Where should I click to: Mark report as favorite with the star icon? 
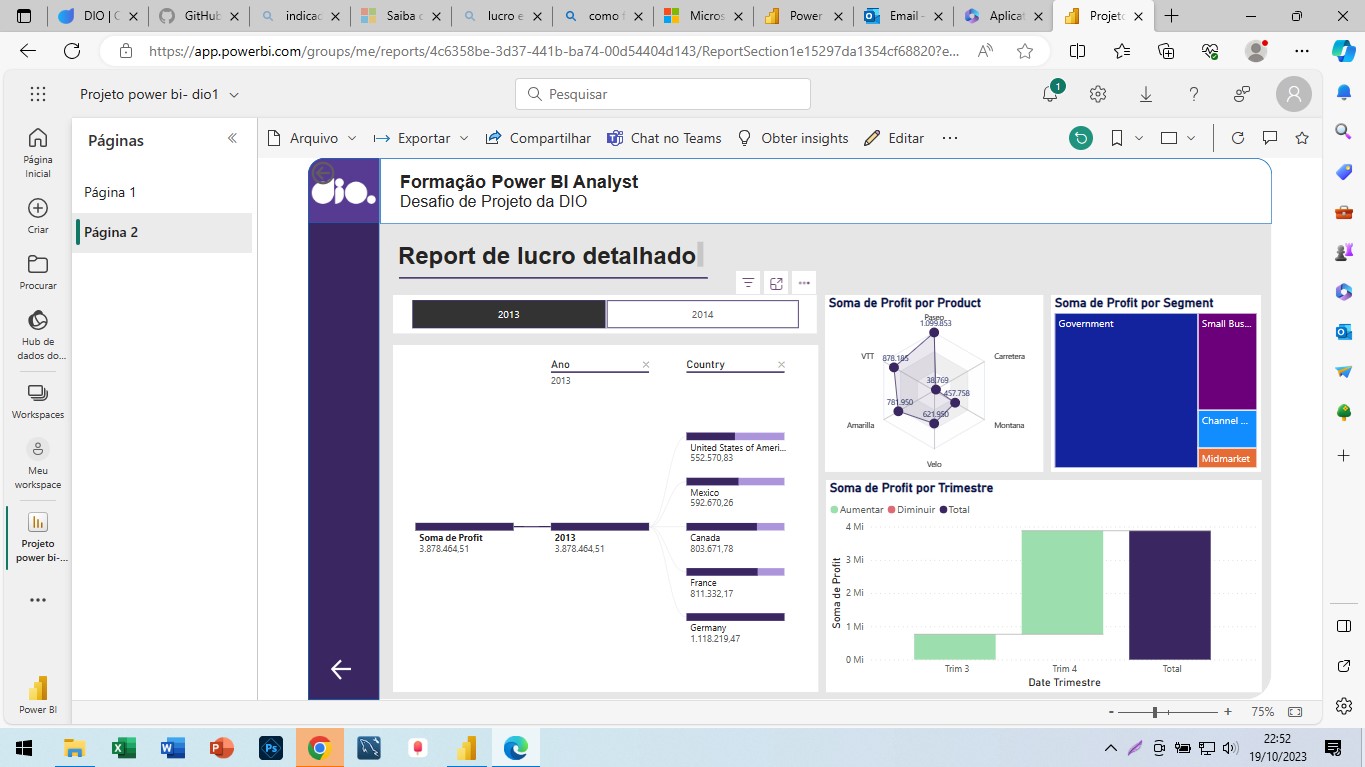(x=1301, y=138)
